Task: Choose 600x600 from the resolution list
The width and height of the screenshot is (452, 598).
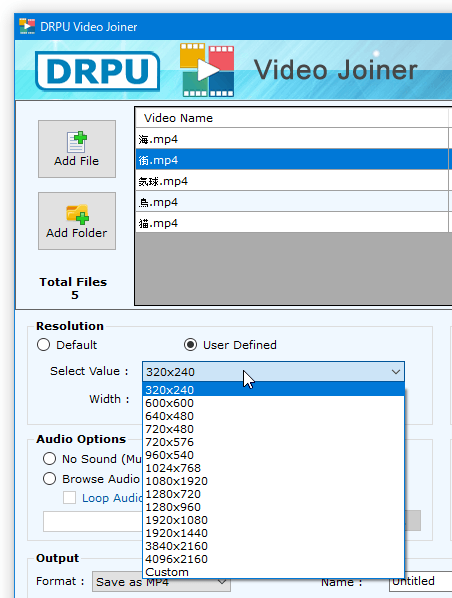Action: pyautogui.click(x=273, y=403)
